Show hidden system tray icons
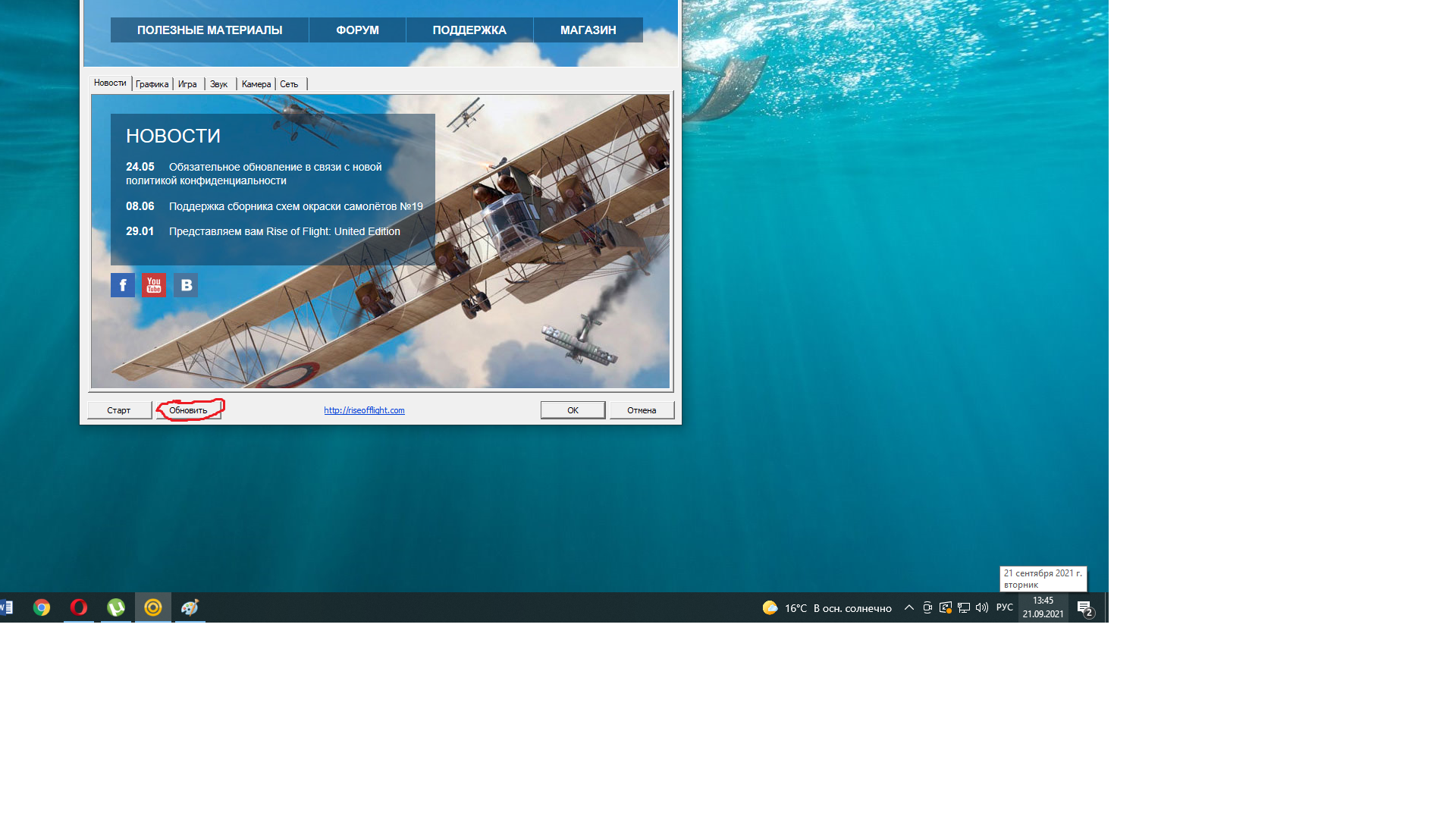 [909, 607]
